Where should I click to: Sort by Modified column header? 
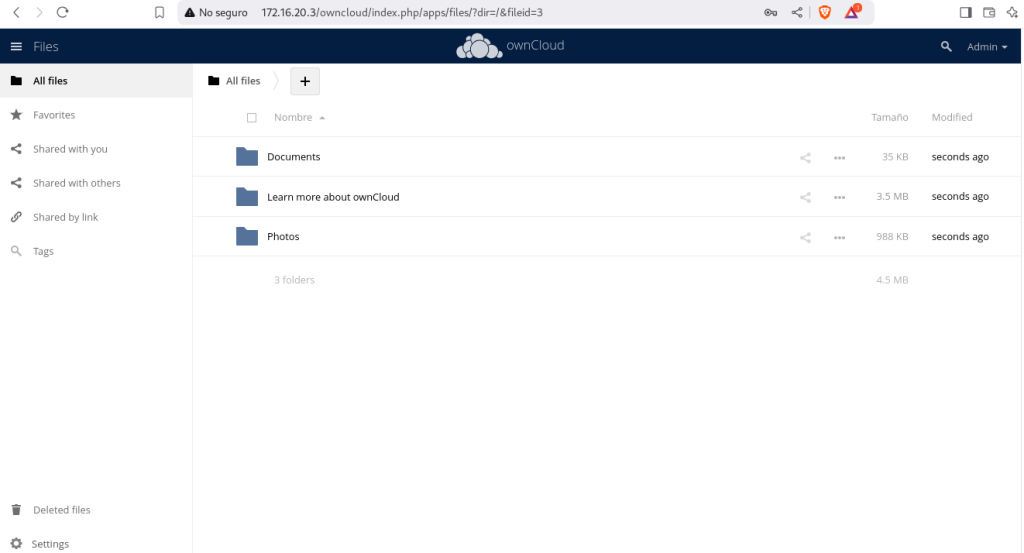952,118
